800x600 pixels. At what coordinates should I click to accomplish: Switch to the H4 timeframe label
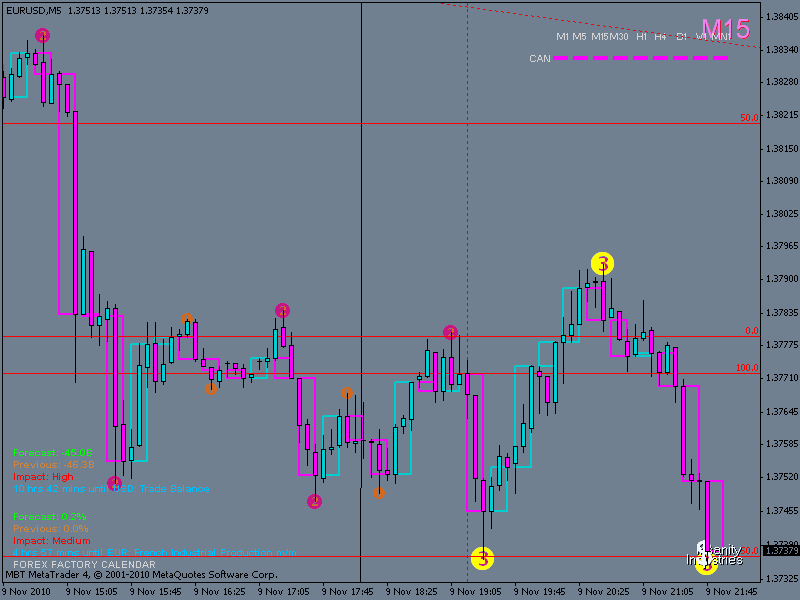click(660, 37)
